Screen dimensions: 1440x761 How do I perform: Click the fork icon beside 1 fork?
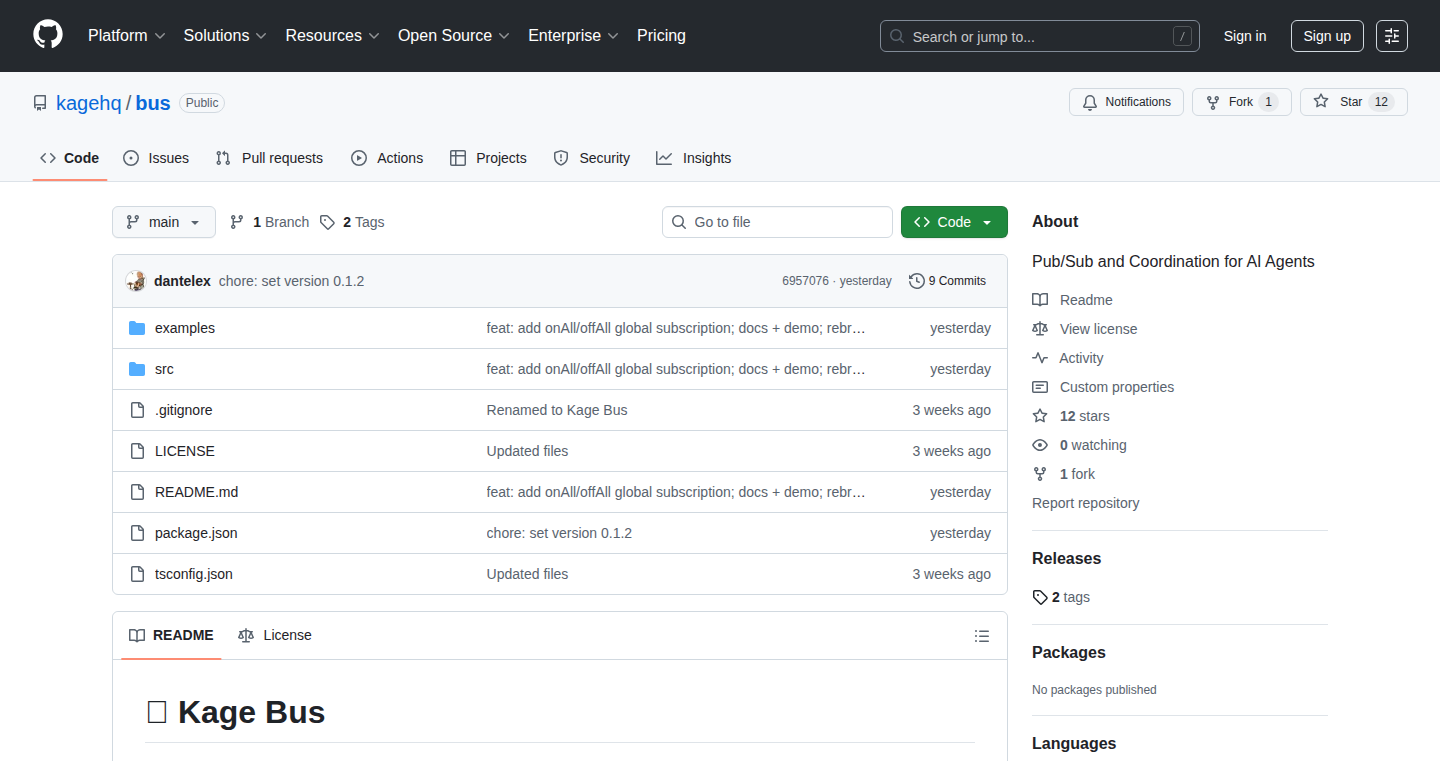click(x=1040, y=474)
